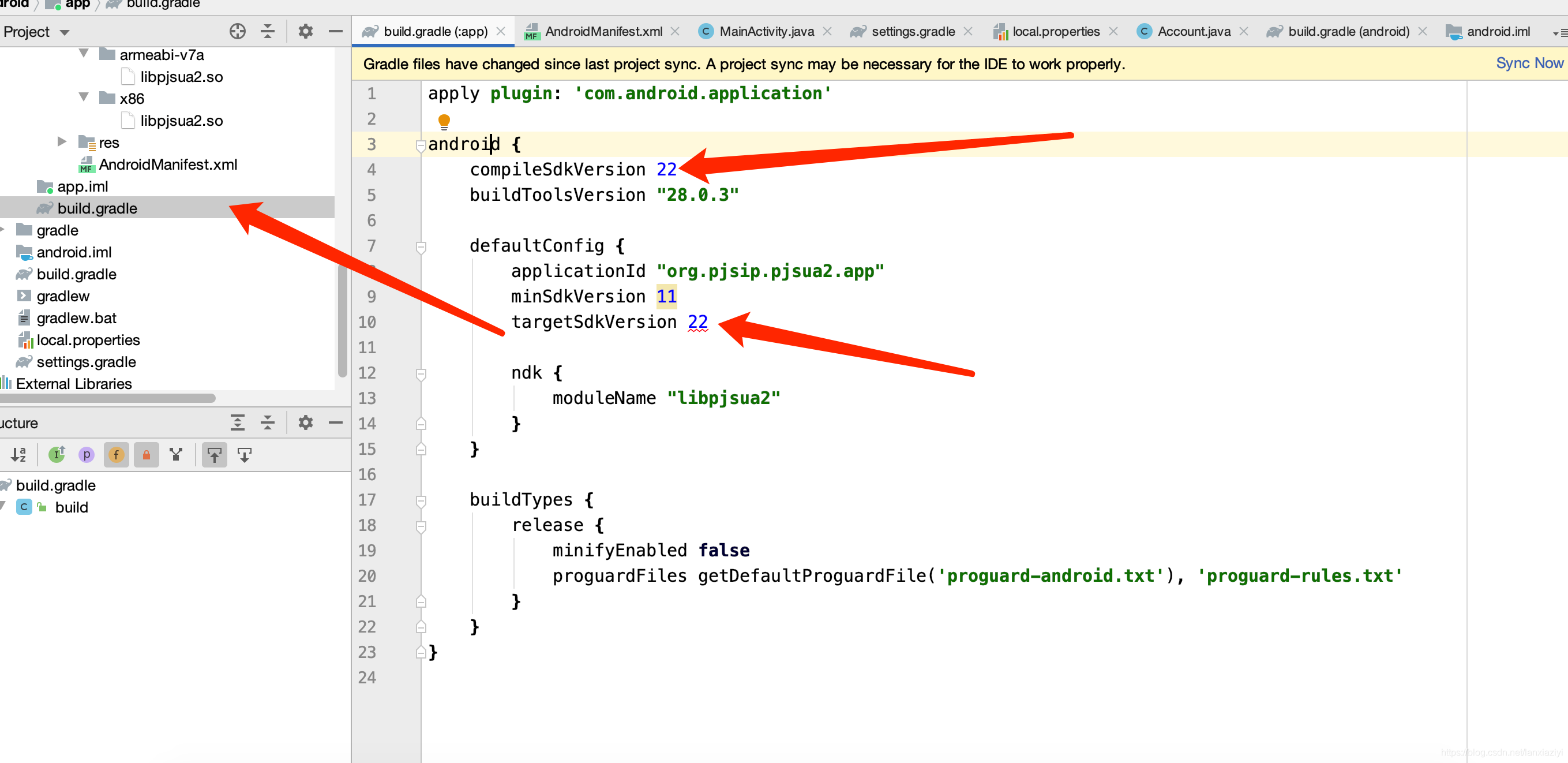The width and height of the screenshot is (1568, 763).
Task: Open Project panel settings gear
Action: click(306, 31)
